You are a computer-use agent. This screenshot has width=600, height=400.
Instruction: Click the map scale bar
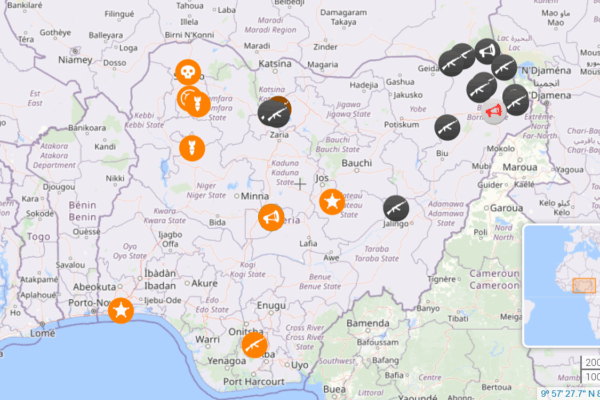pyautogui.click(x=590, y=369)
